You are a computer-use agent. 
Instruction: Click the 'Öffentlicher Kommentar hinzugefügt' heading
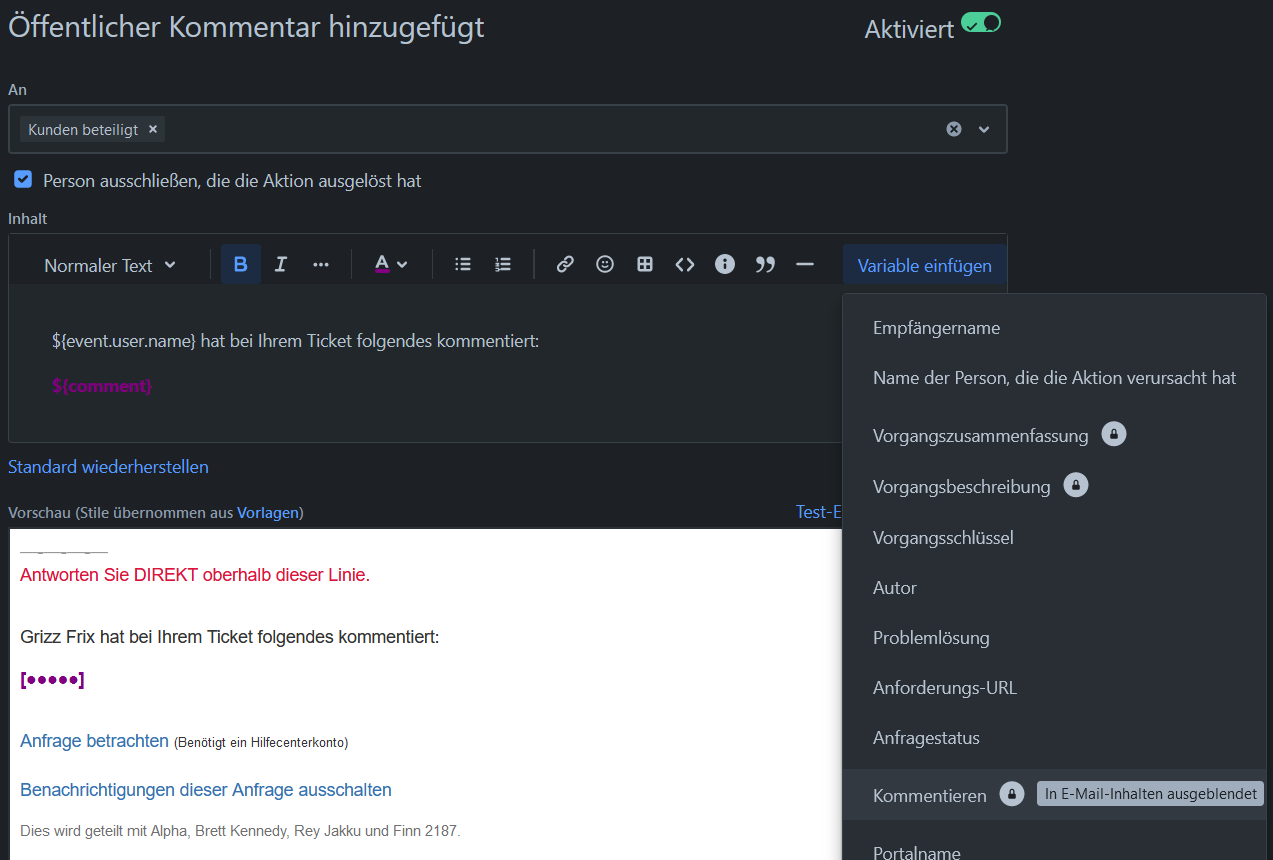[246, 27]
